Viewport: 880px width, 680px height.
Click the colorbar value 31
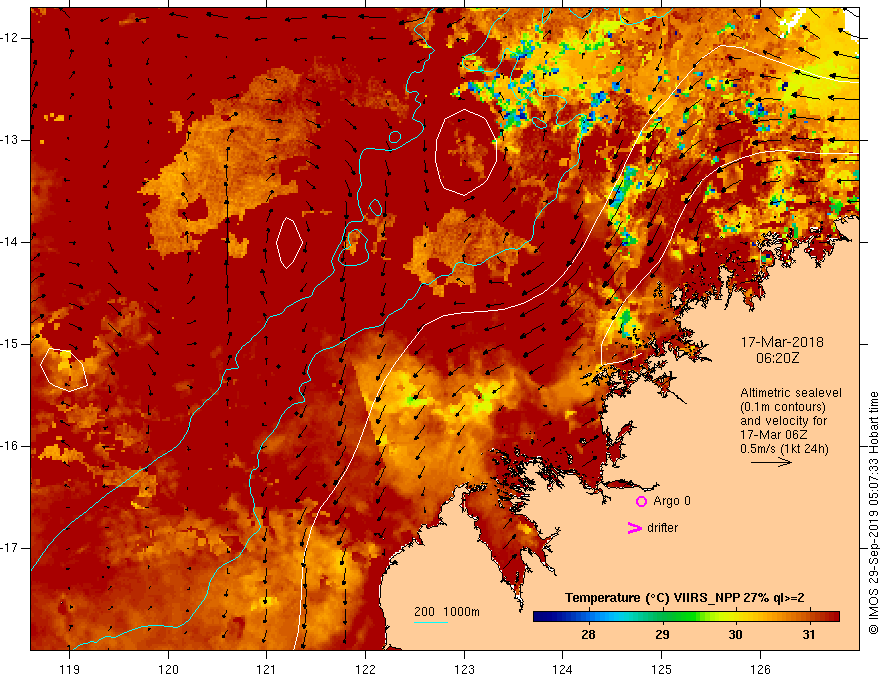pyautogui.click(x=808, y=635)
